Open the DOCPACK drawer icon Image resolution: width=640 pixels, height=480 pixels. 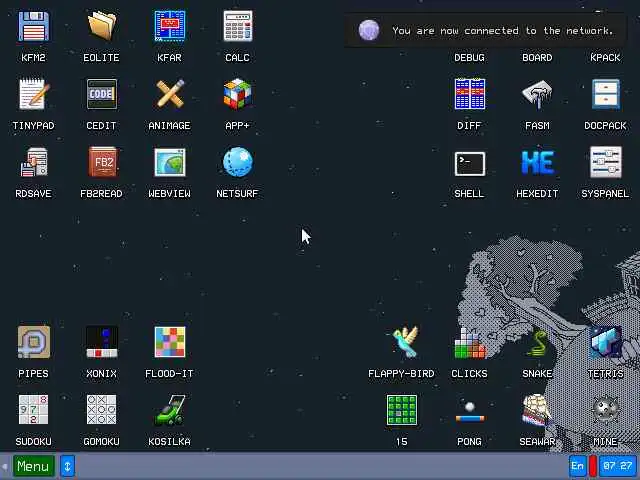tap(605, 94)
